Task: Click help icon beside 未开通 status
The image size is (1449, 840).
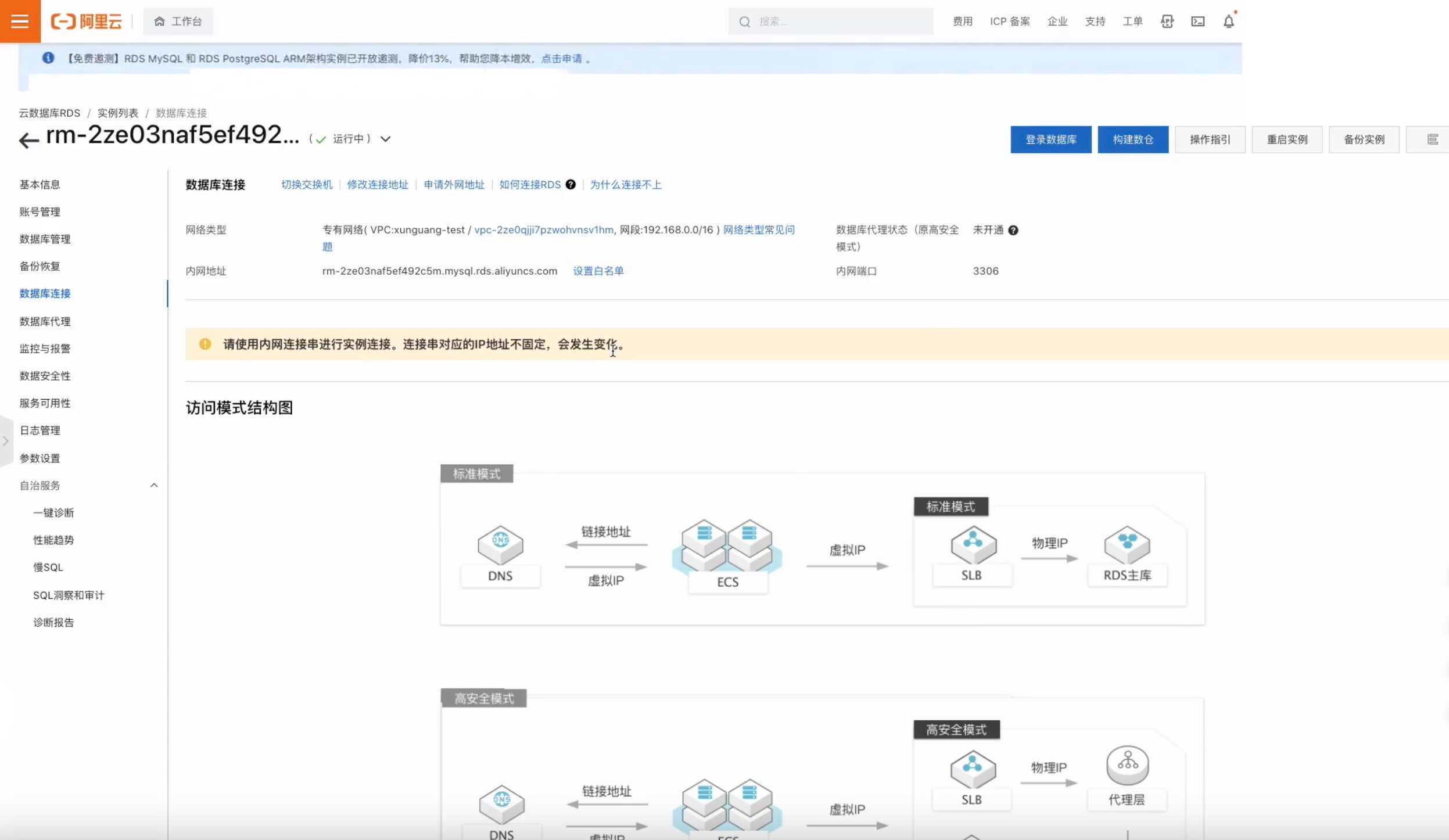Action: click(x=1013, y=230)
